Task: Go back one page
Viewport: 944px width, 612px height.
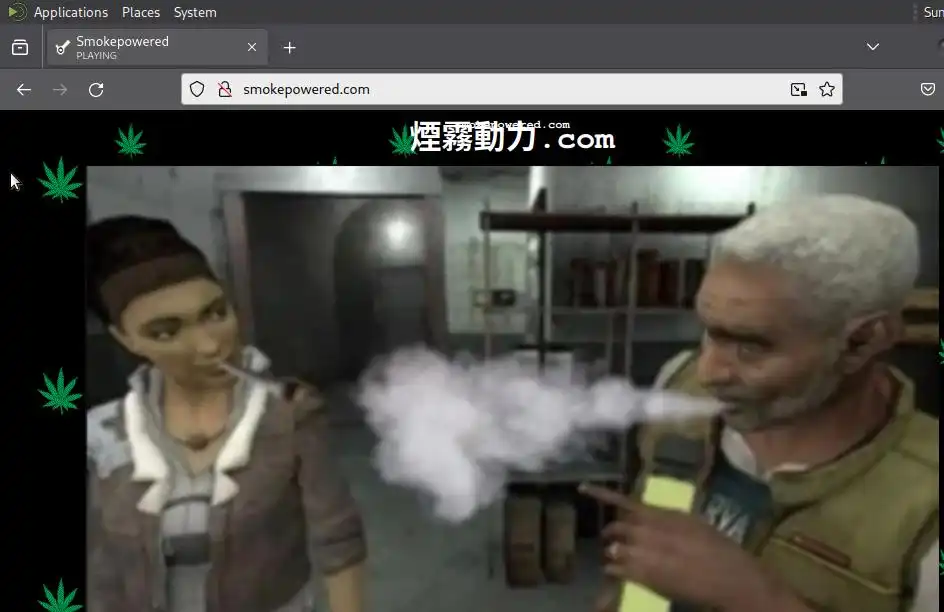Action: [24, 90]
